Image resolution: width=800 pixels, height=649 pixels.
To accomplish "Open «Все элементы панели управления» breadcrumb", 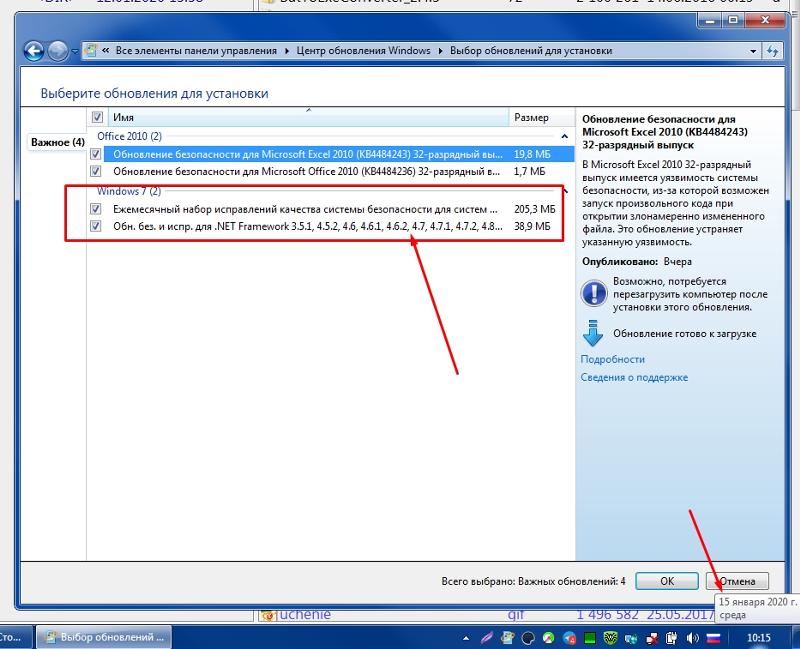I will tap(196, 51).
